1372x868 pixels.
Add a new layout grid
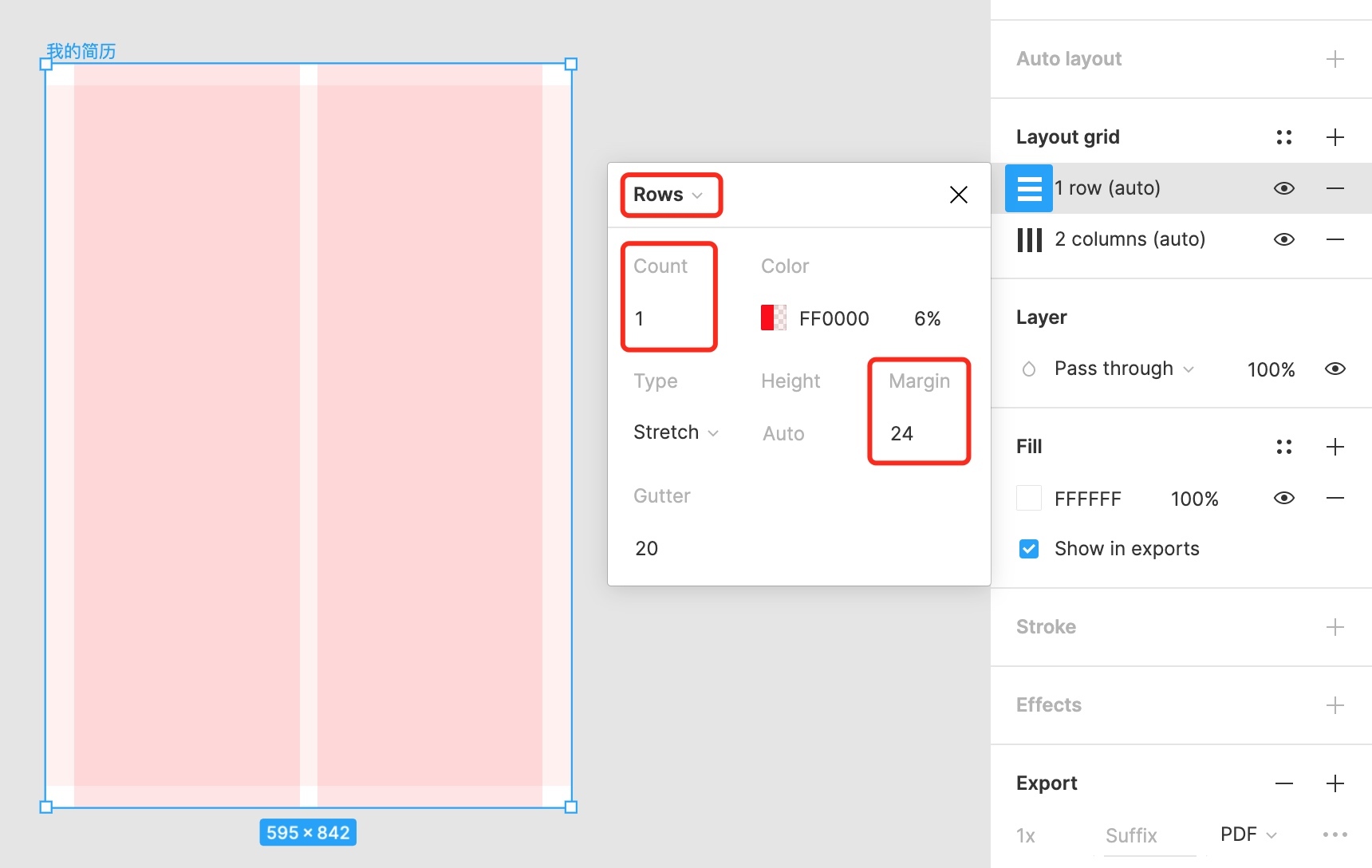coord(1335,137)
